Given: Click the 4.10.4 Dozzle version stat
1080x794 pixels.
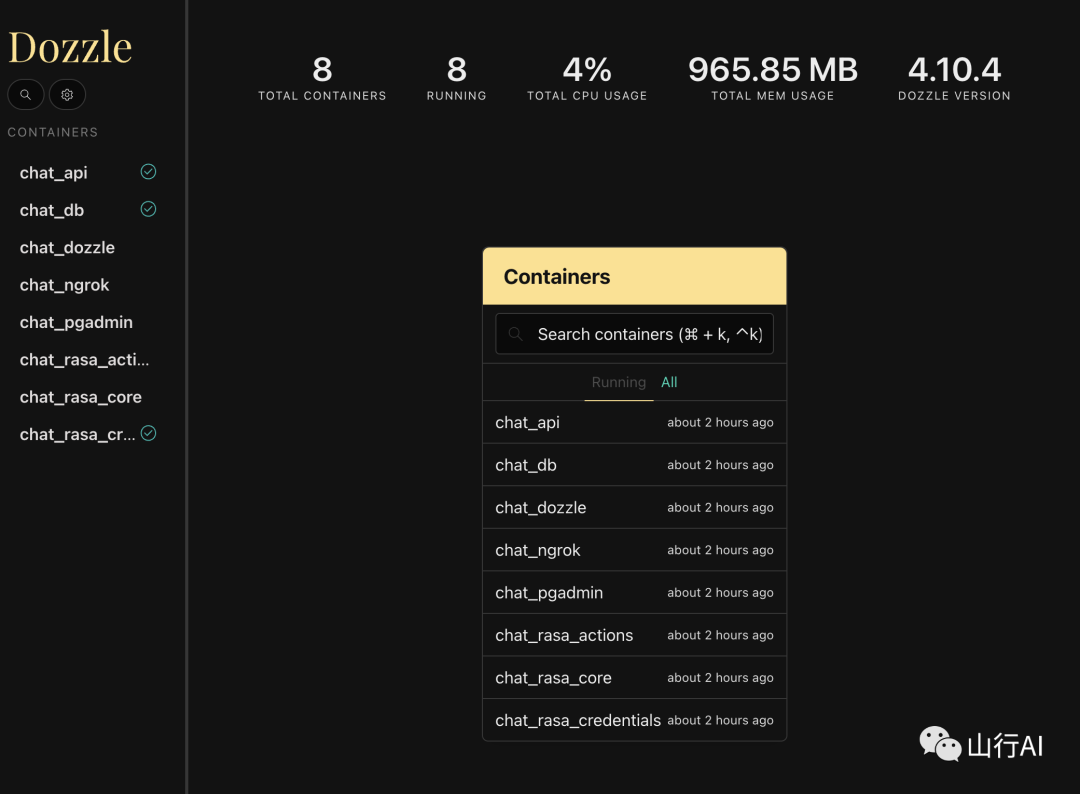Looking at the screenshot, I should [x=955, y=78].
